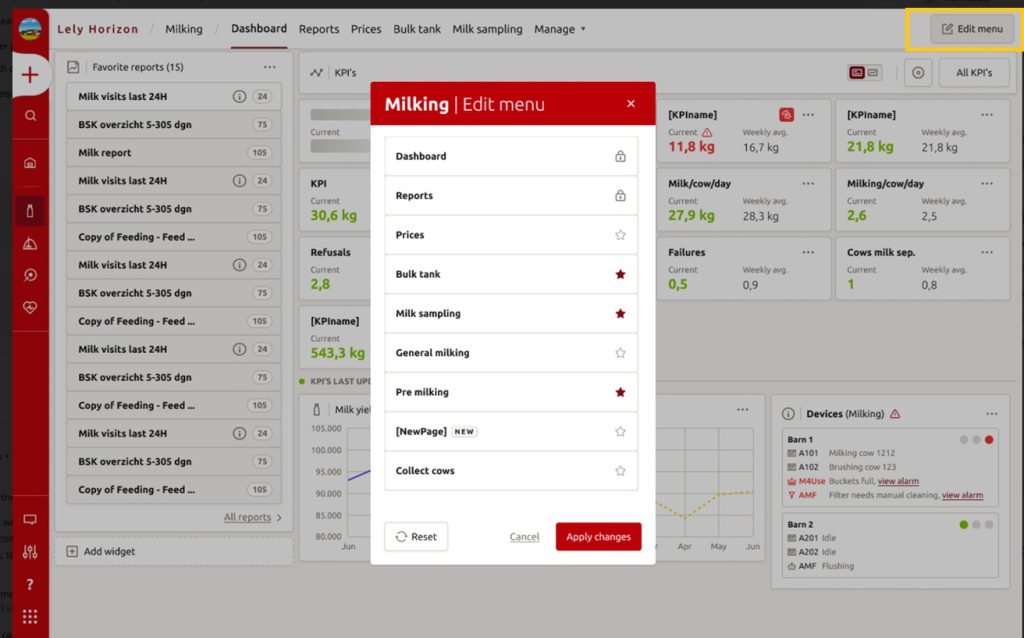Viewport: 1024px width, 638px height.
Task: Unfavorite Milk sampling via its star
Action: (x=620, y=313)
